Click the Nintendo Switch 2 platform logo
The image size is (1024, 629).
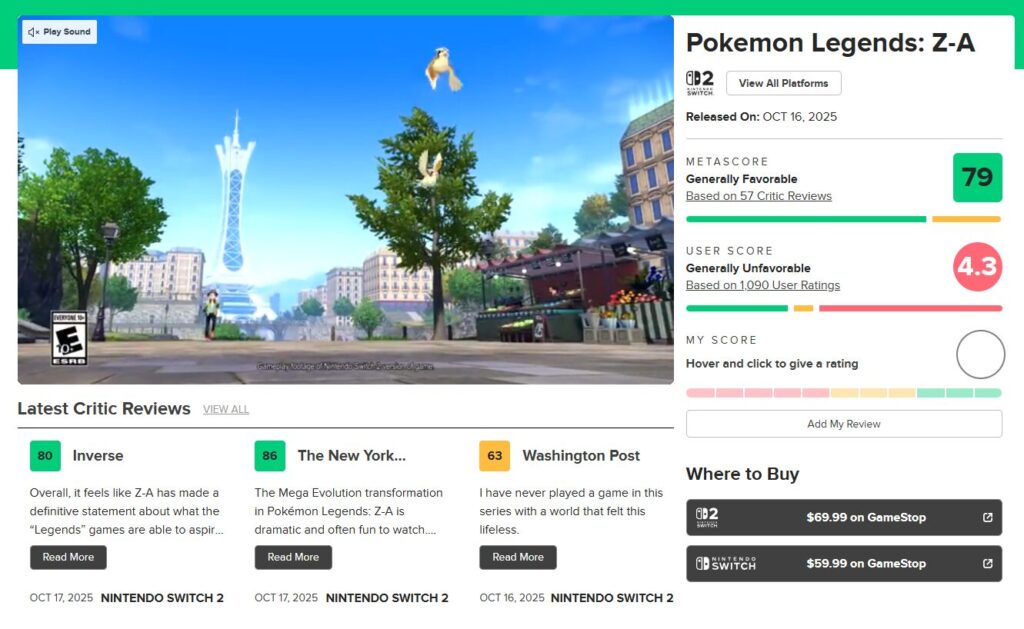699,82
